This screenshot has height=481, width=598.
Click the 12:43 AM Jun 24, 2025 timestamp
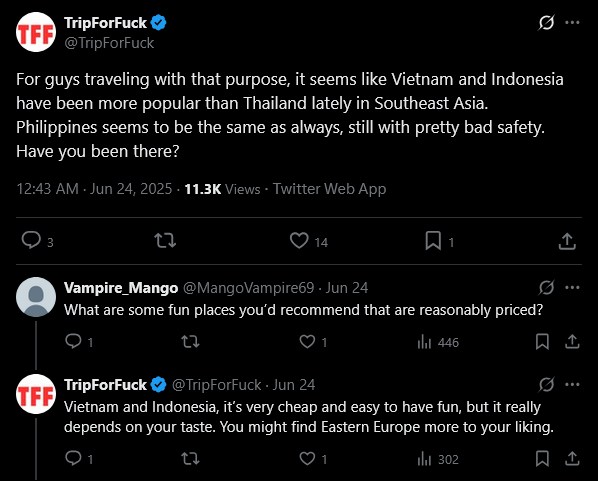(x=94, y=189)
